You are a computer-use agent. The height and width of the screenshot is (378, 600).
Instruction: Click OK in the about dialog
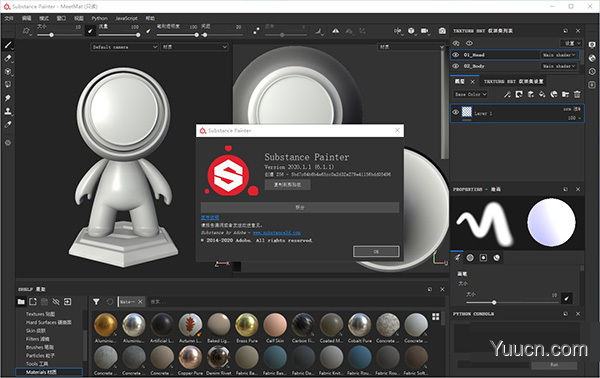point(376,251)
